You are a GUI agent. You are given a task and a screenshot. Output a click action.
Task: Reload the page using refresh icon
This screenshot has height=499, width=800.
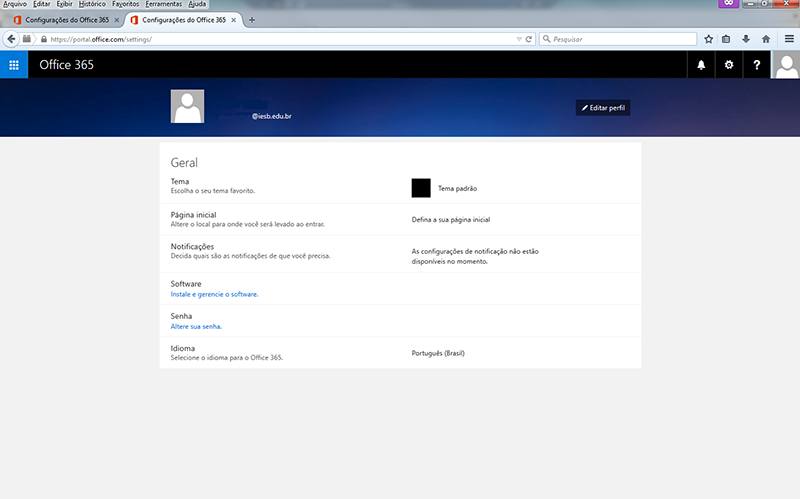(x=529, y=39)
